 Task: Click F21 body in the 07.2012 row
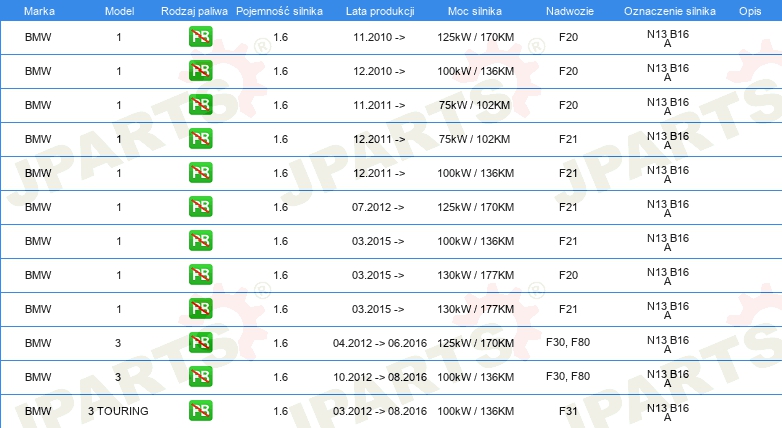click(x=568, y=207)
